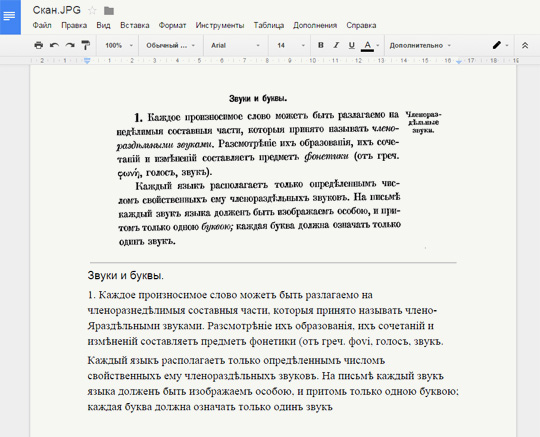Select the paint format roller
The image size is (540, 437).
tap(85, 45)
